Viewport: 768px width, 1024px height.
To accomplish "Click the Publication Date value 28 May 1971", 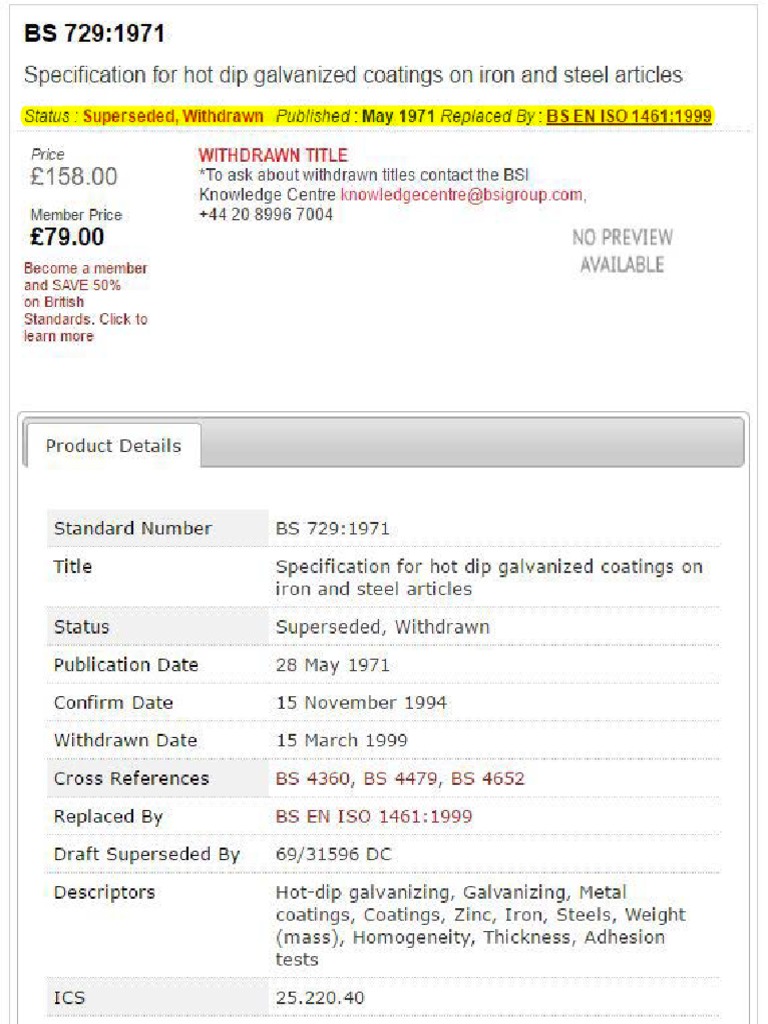I will (332, 664).
